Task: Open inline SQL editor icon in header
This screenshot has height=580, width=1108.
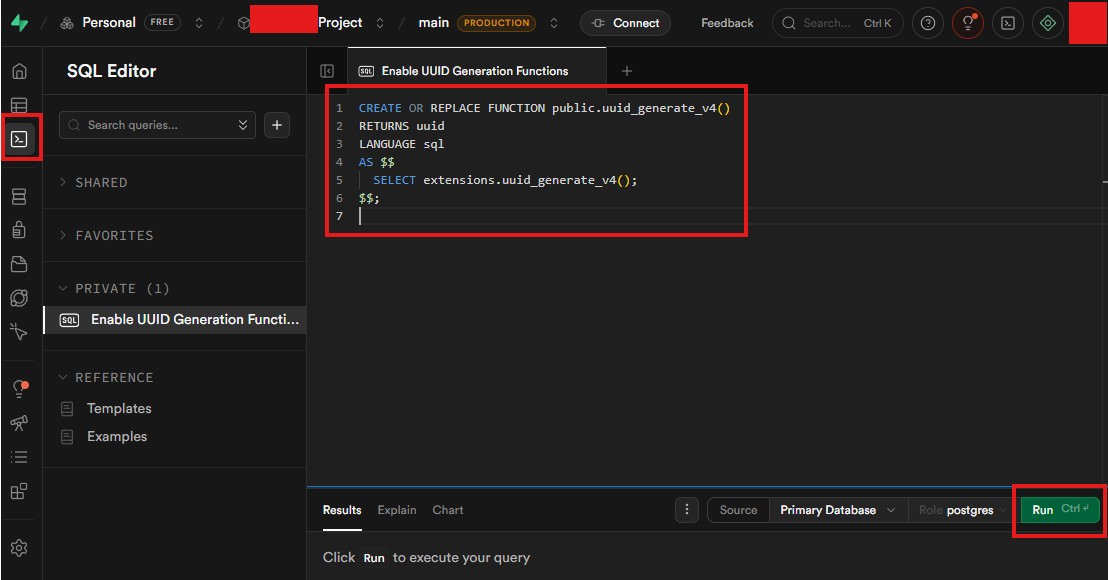Action: click(1008, 23)
